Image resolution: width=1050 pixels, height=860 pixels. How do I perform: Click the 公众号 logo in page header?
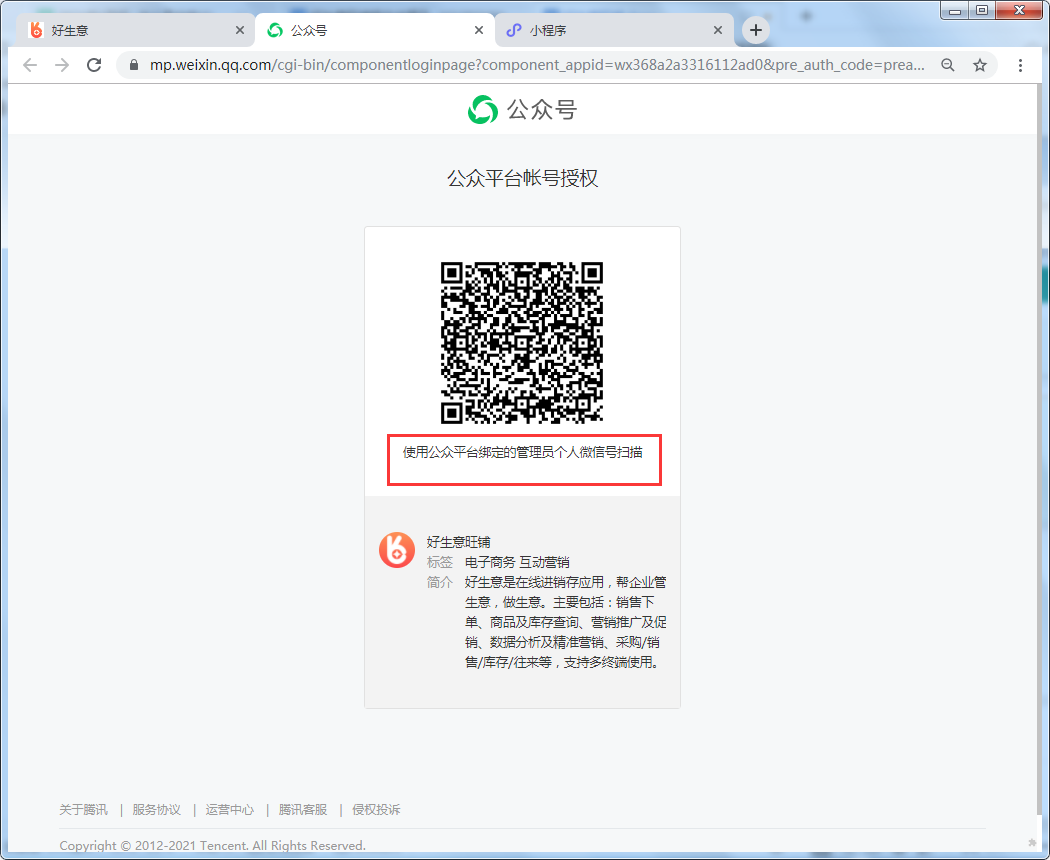click(x=522, y=110)
